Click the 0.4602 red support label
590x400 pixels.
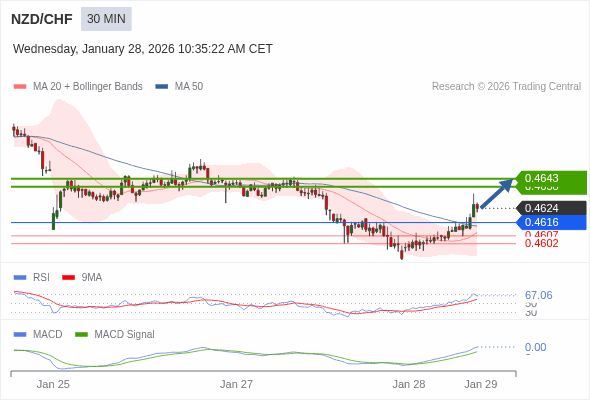(541, 243)
